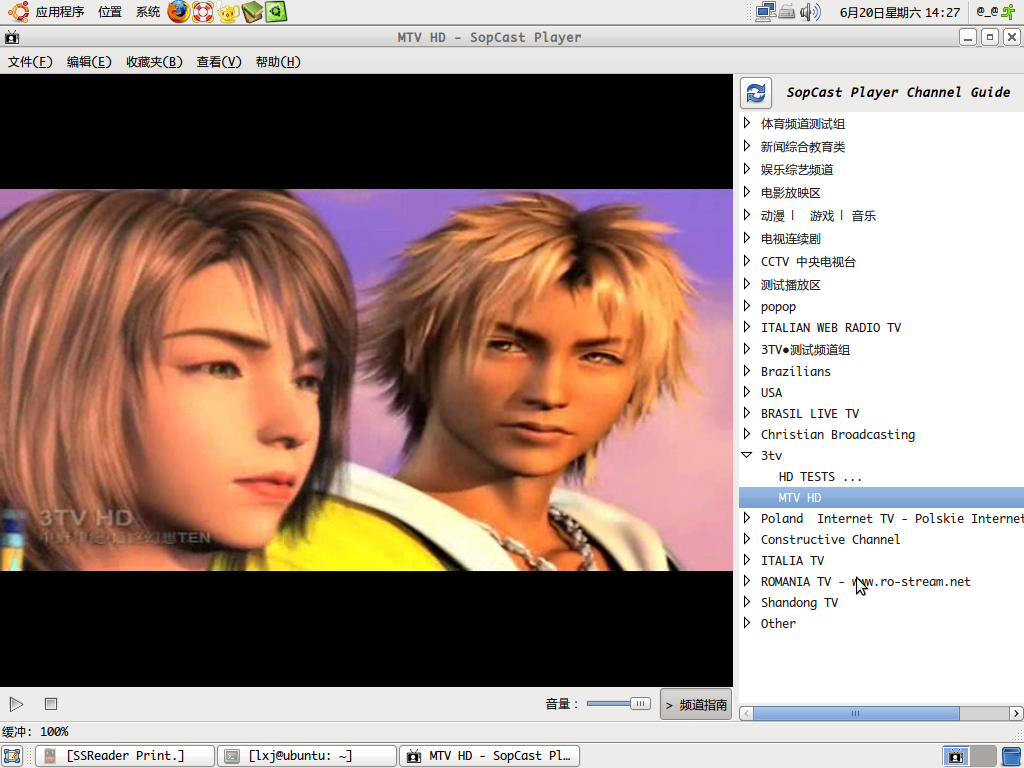The height and width of the screenshot is (768, 1024).
Task: Open the 系统 panel menu
Action: point(148,12)
